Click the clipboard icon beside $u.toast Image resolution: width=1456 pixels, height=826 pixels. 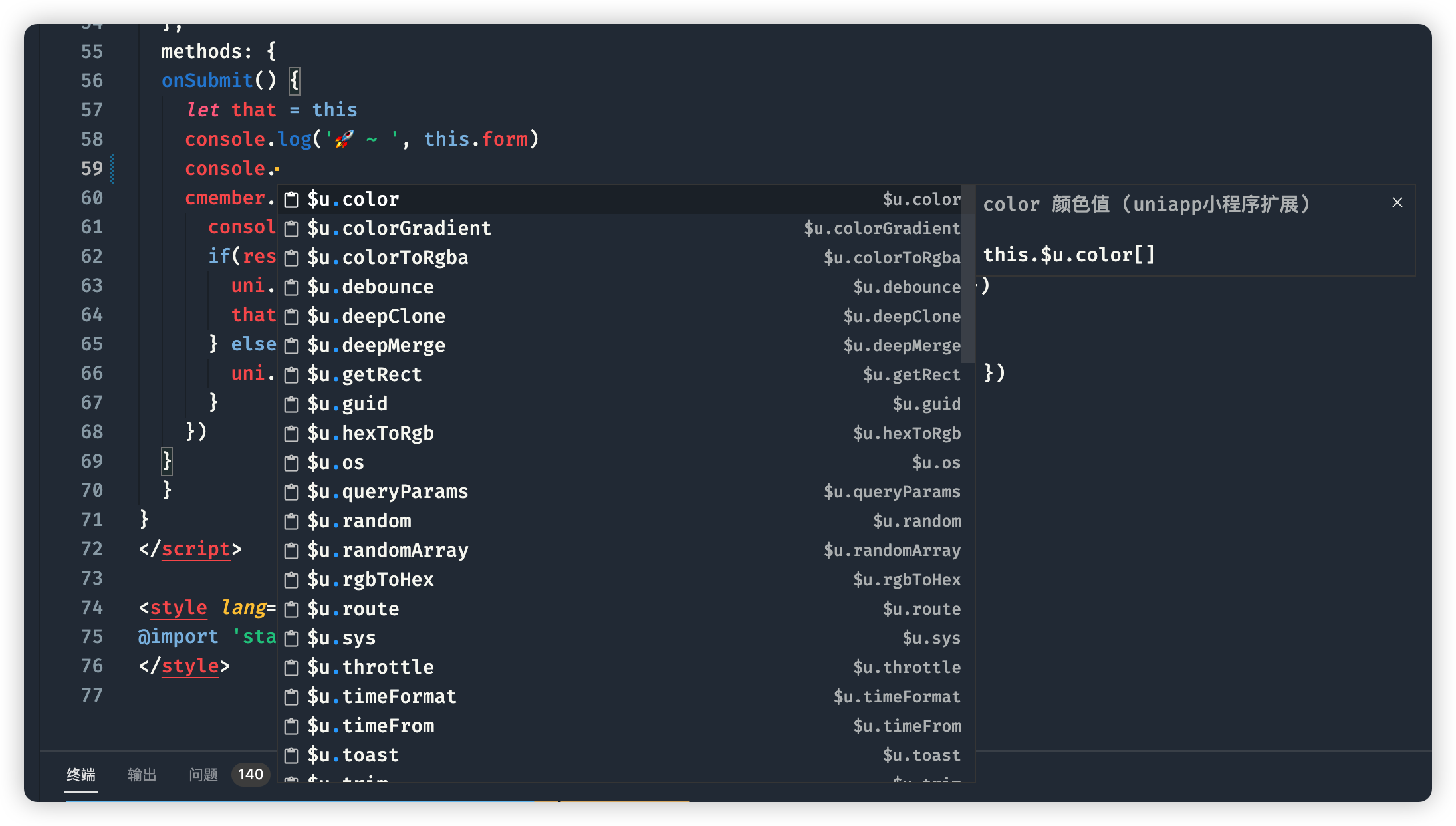point(291,755)
